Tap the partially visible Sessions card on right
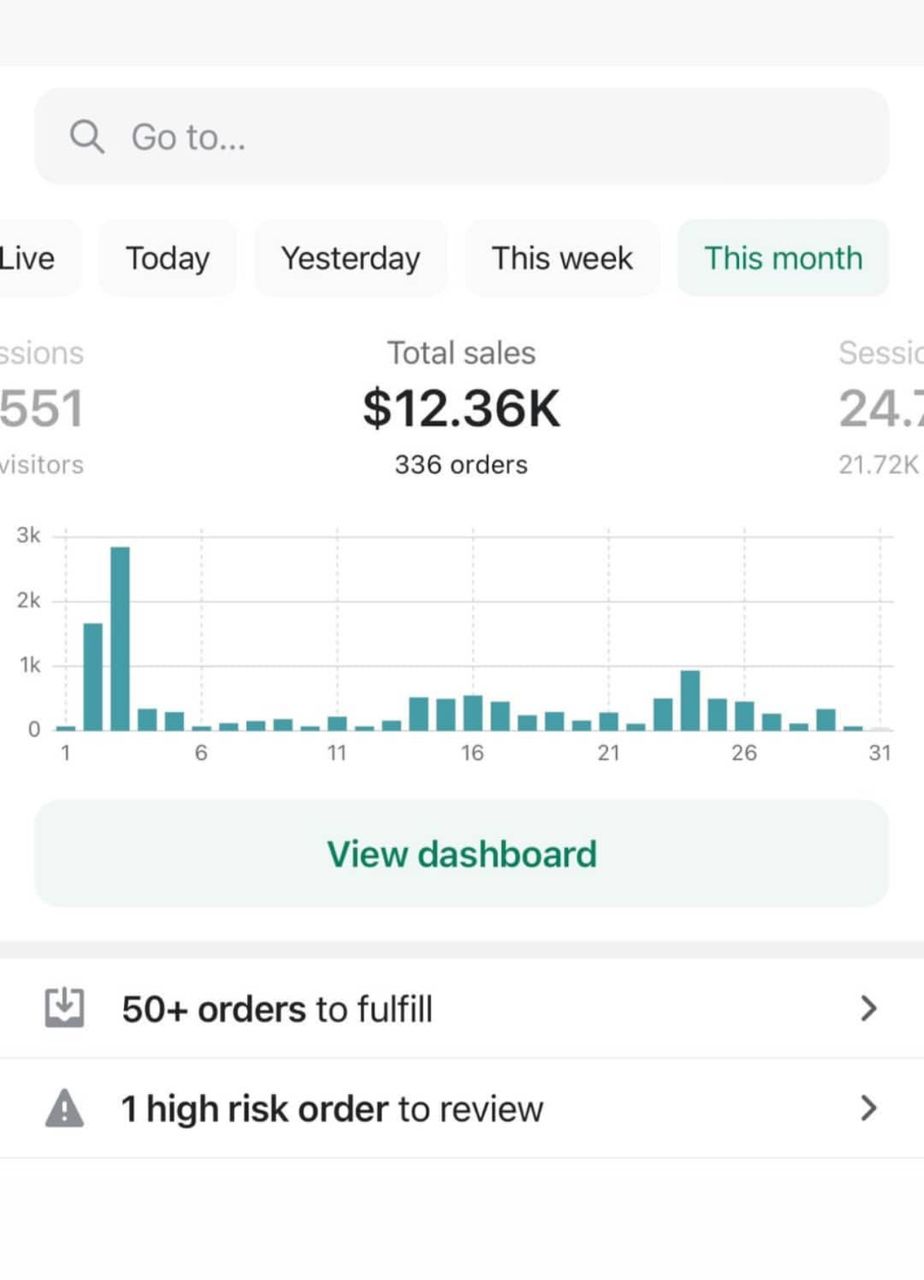 882,409
